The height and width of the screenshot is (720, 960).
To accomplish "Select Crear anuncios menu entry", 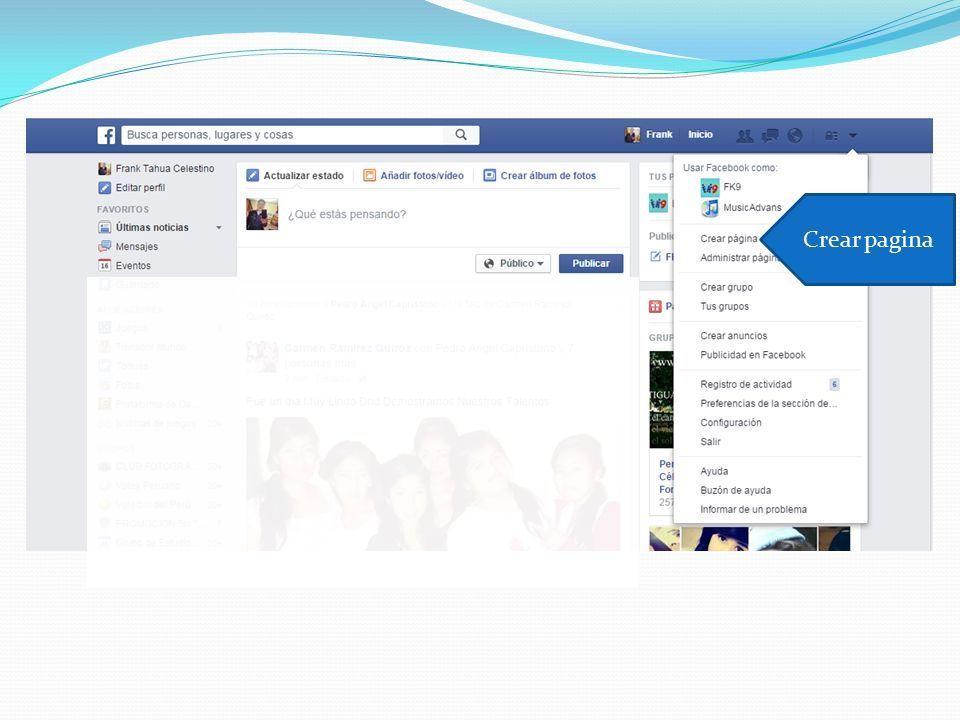I will pos(733,336).
